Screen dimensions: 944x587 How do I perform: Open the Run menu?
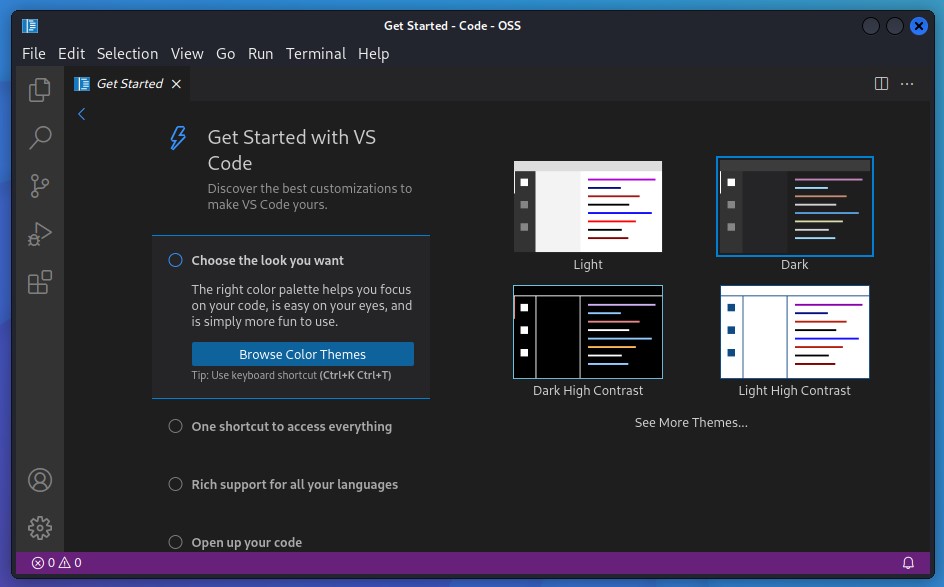click(x=261, y=54)
